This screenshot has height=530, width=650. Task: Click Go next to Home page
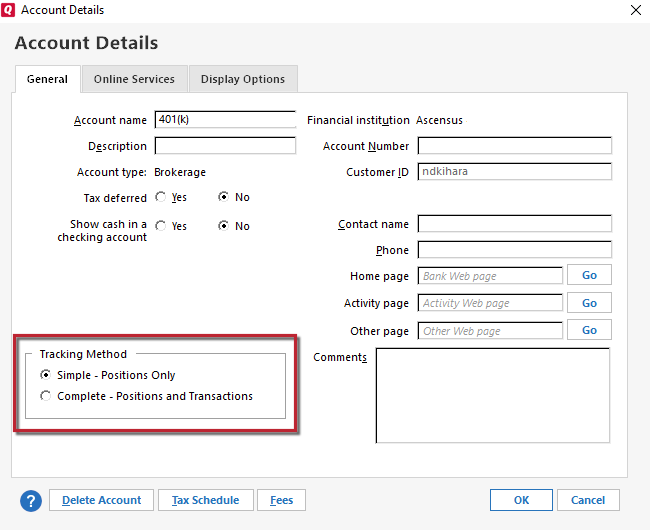coord(589,275)
